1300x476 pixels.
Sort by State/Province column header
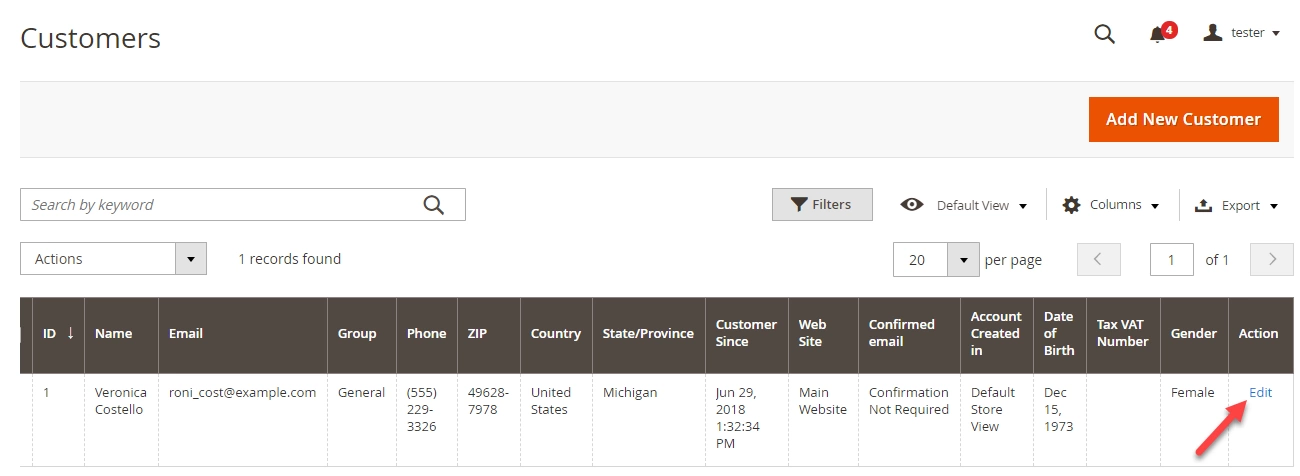click(649, 334)
